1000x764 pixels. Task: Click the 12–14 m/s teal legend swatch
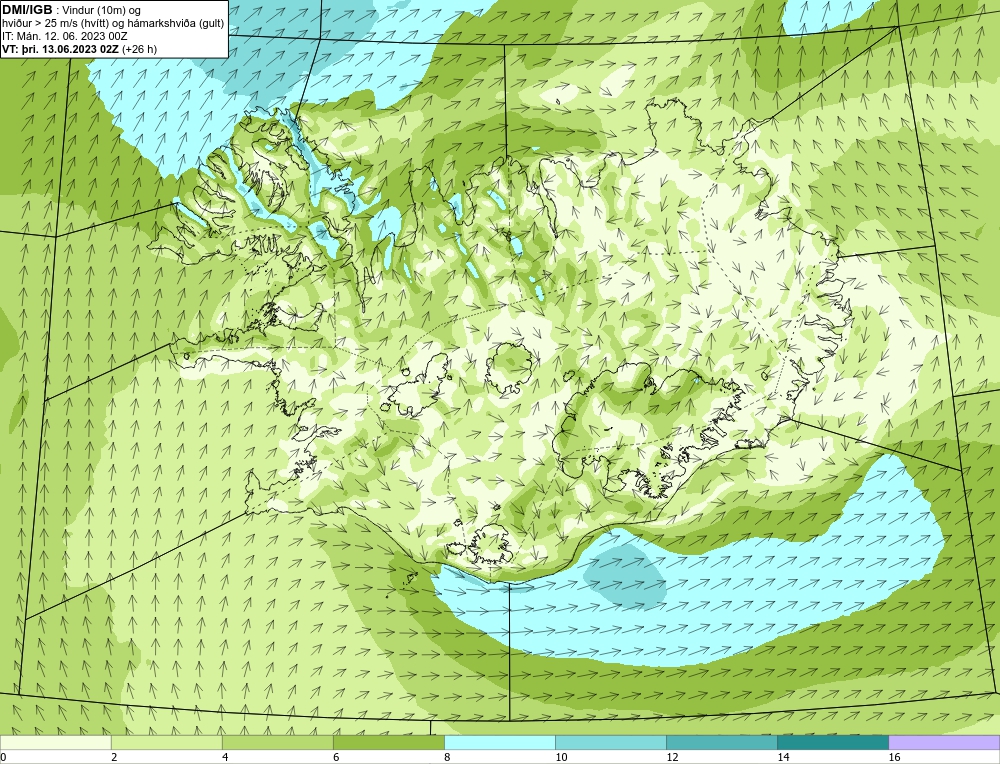721,742
